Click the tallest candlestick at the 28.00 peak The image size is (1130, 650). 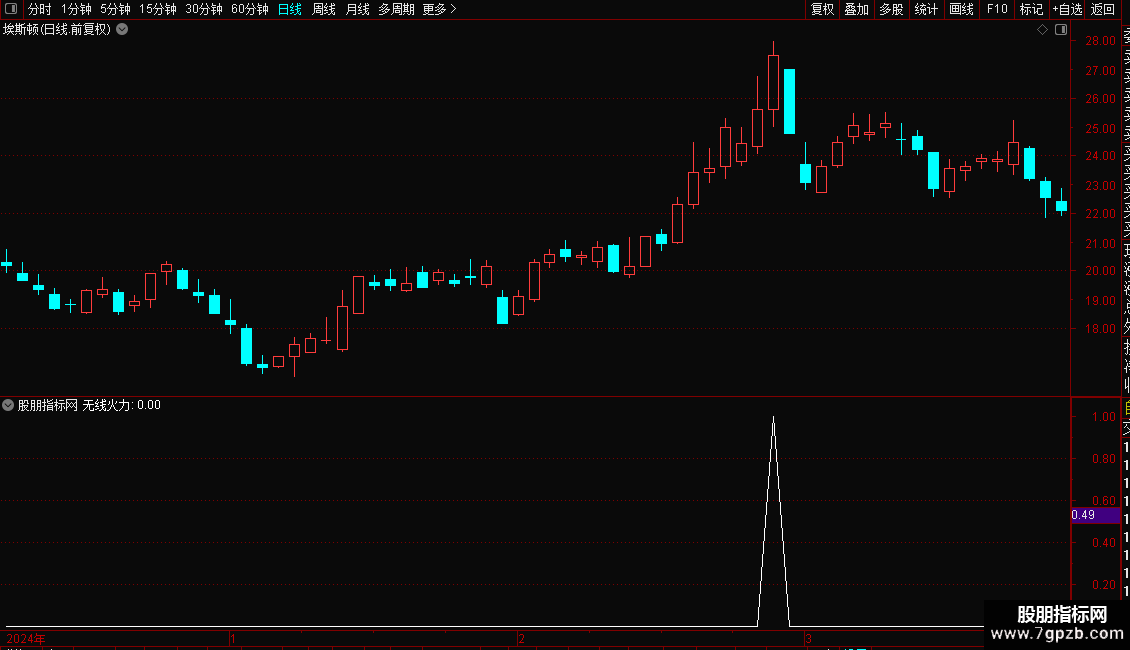click(x=773, y=83)
